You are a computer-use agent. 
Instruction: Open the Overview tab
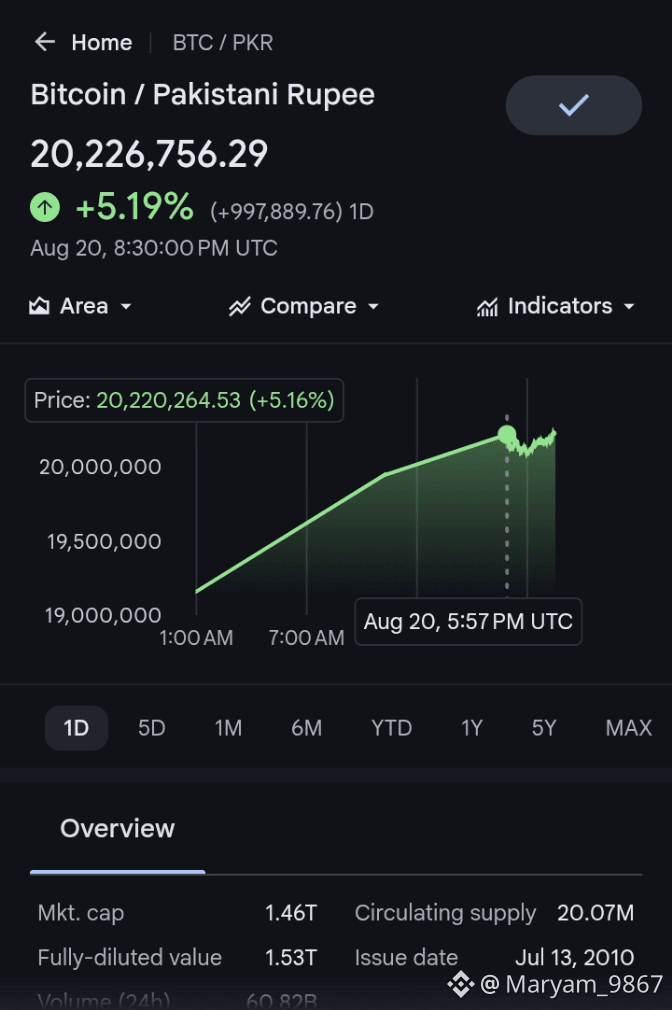117,828
